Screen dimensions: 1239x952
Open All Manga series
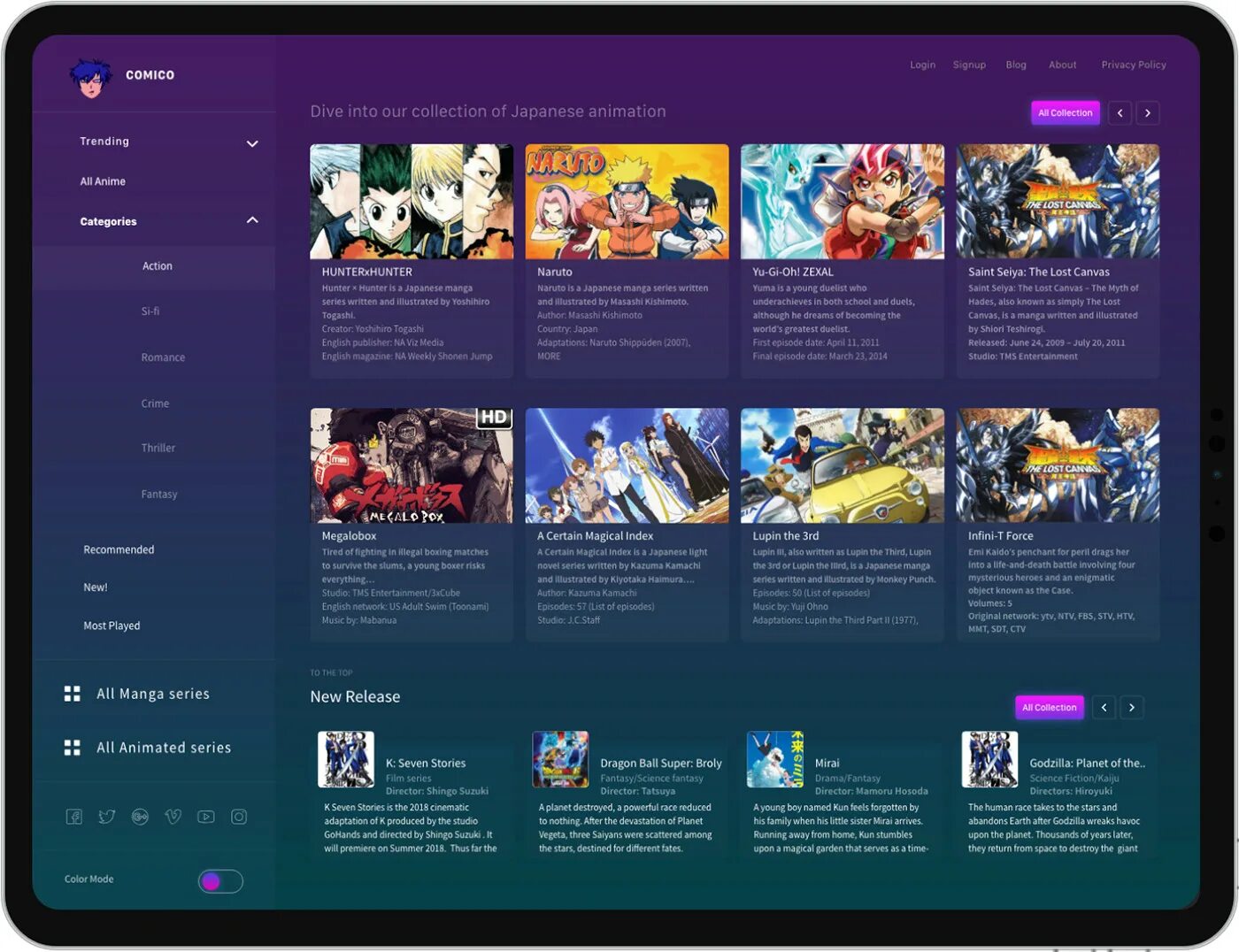153,694
